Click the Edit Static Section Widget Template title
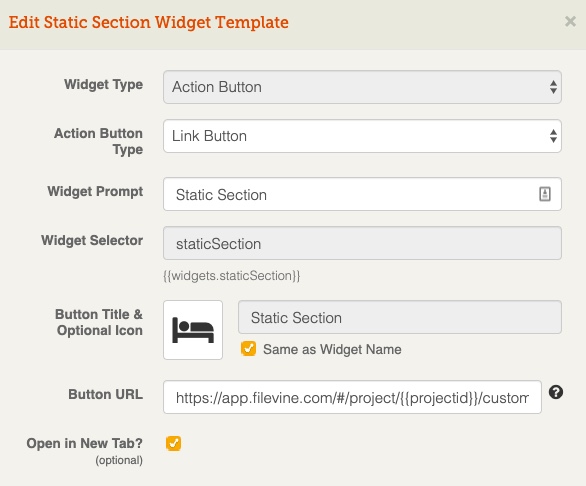 [149, 22]
